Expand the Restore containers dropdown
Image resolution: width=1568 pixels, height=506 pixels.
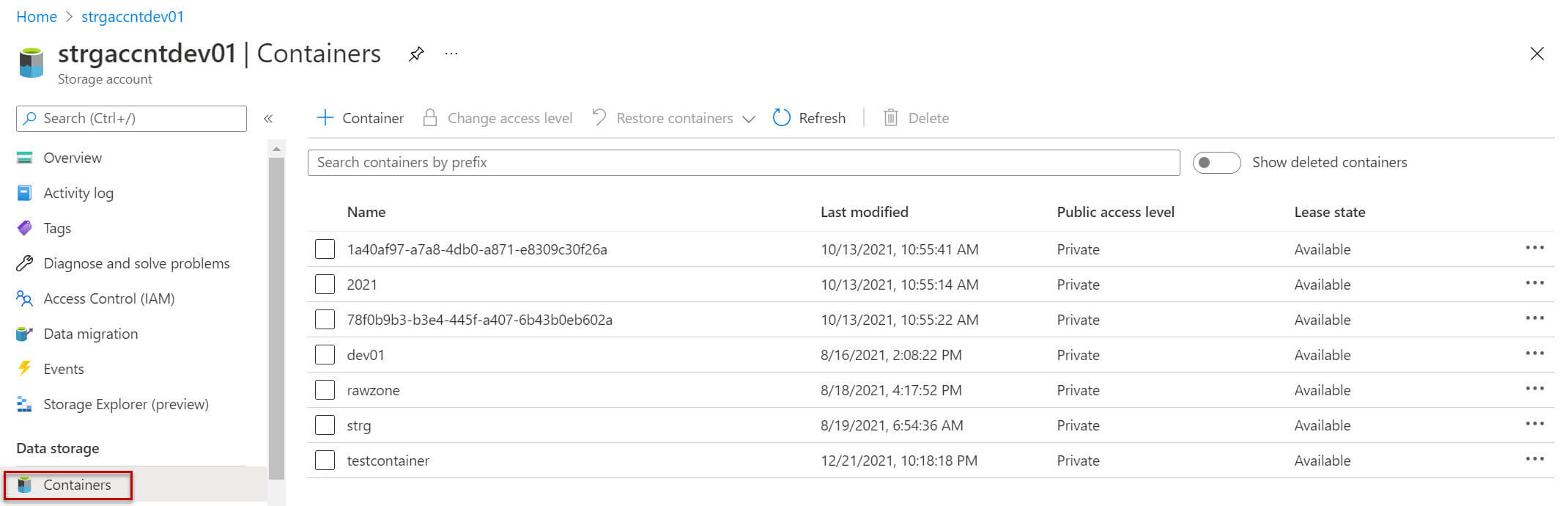[748, 119]
